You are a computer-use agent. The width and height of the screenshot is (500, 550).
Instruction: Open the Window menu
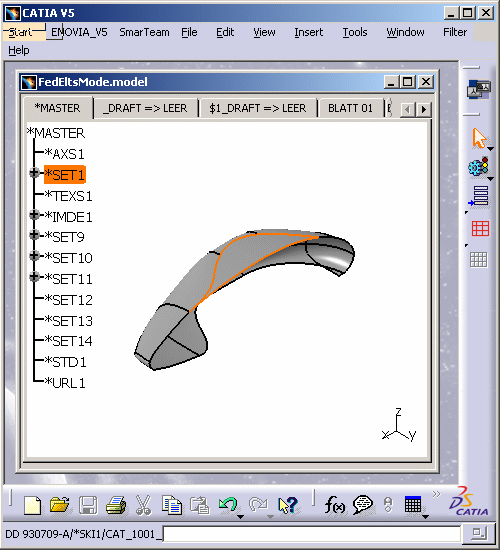[405, 32]
